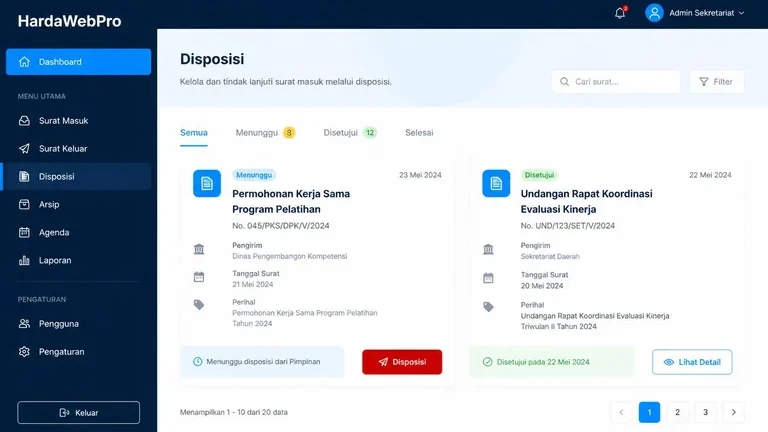Click the tag icon beside Permohonan Kerja Sama perihal
Screen dimensions: 768x432
click(199, 305)
